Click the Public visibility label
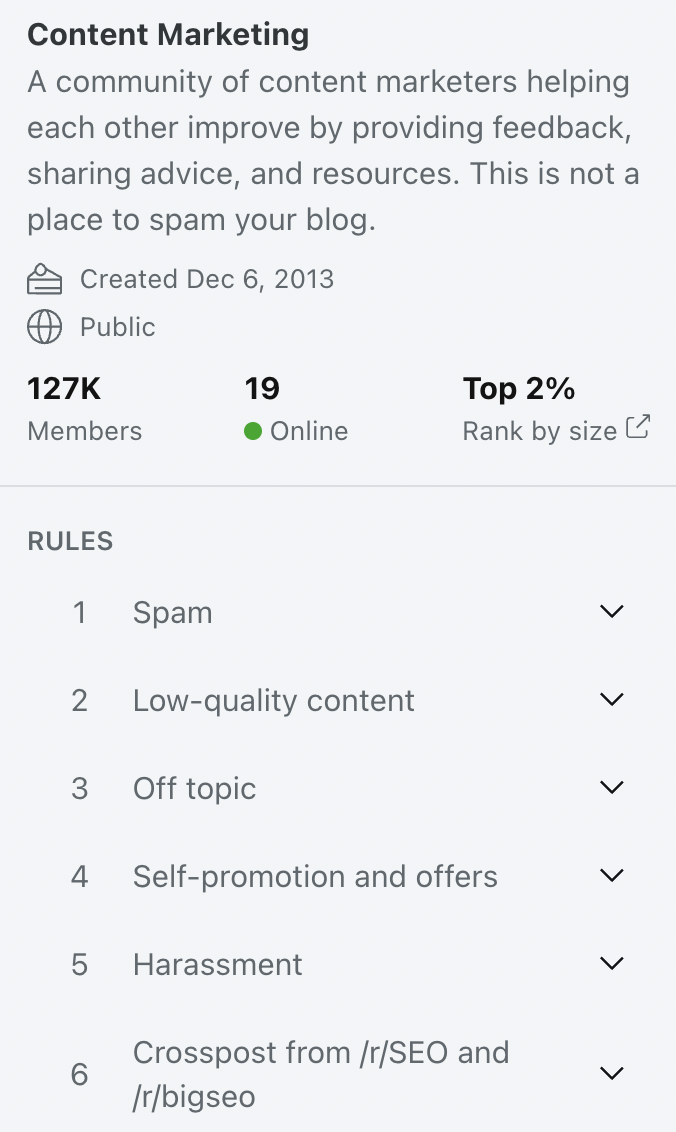 [117, 327]
